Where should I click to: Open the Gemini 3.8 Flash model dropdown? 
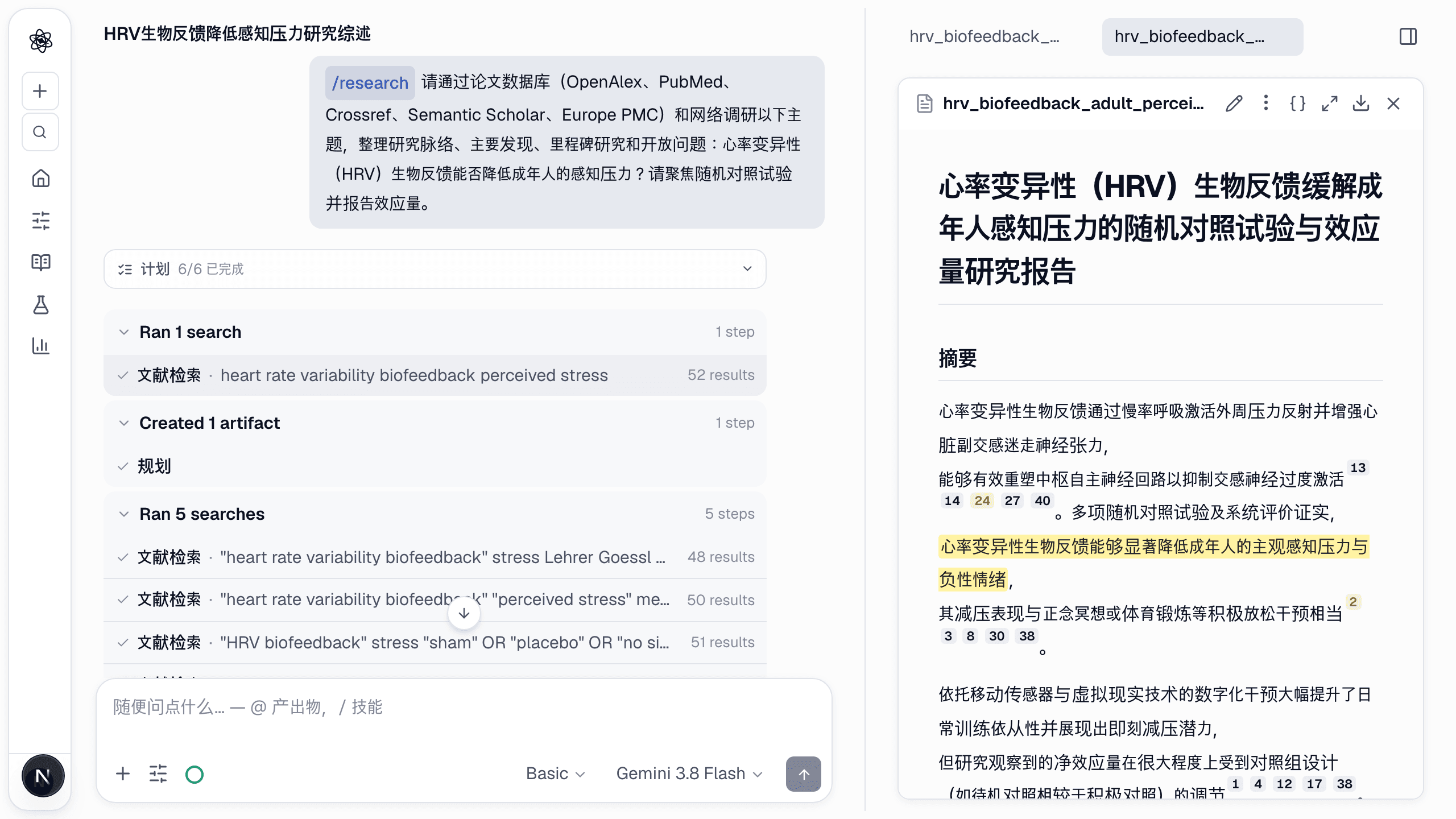pos(689,773)
